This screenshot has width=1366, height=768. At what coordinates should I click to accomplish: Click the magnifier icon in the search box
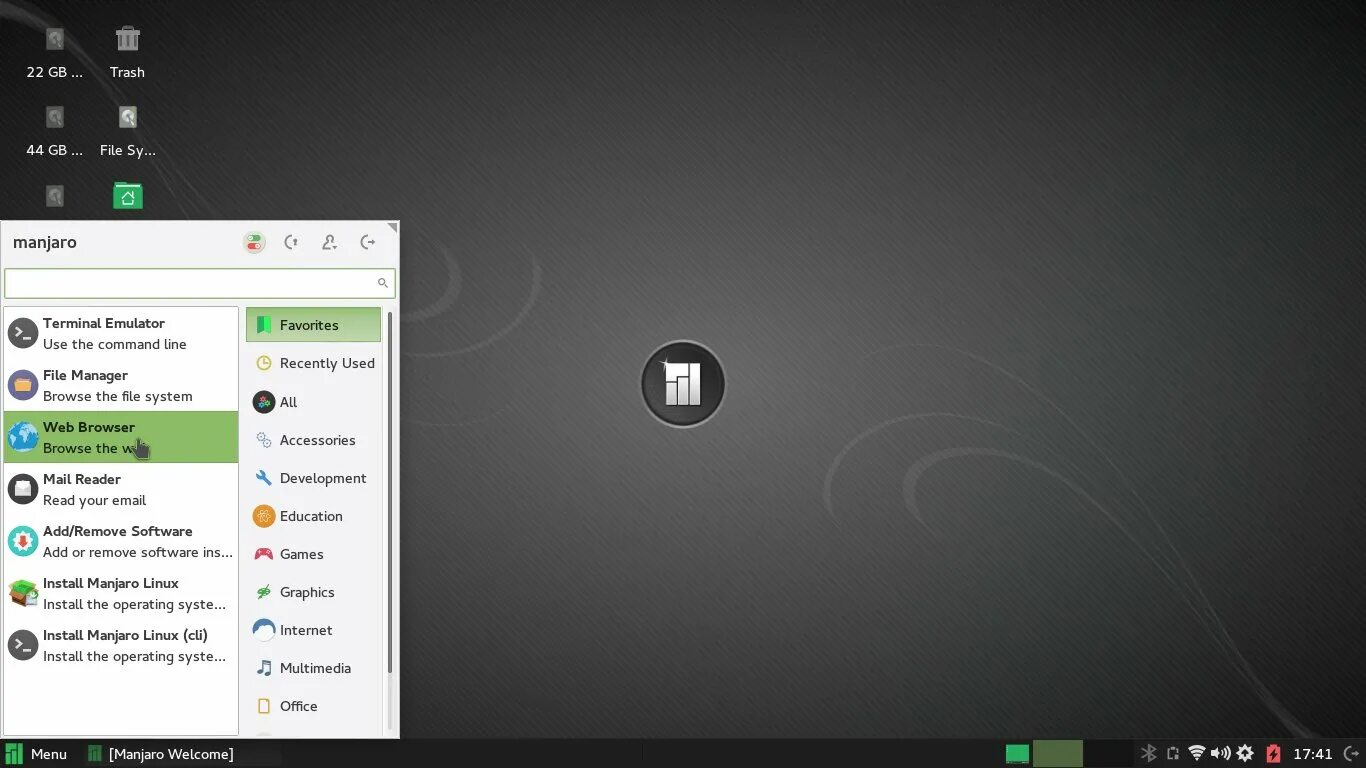point(382,283)
